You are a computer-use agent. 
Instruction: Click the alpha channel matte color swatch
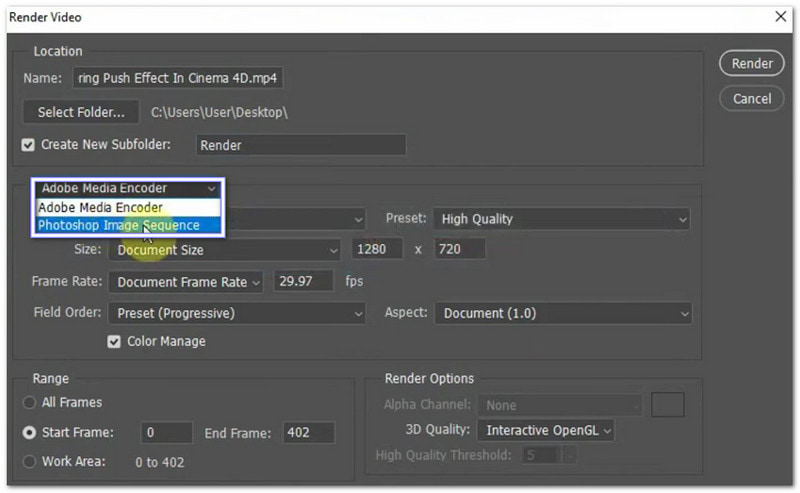point(667,405)
